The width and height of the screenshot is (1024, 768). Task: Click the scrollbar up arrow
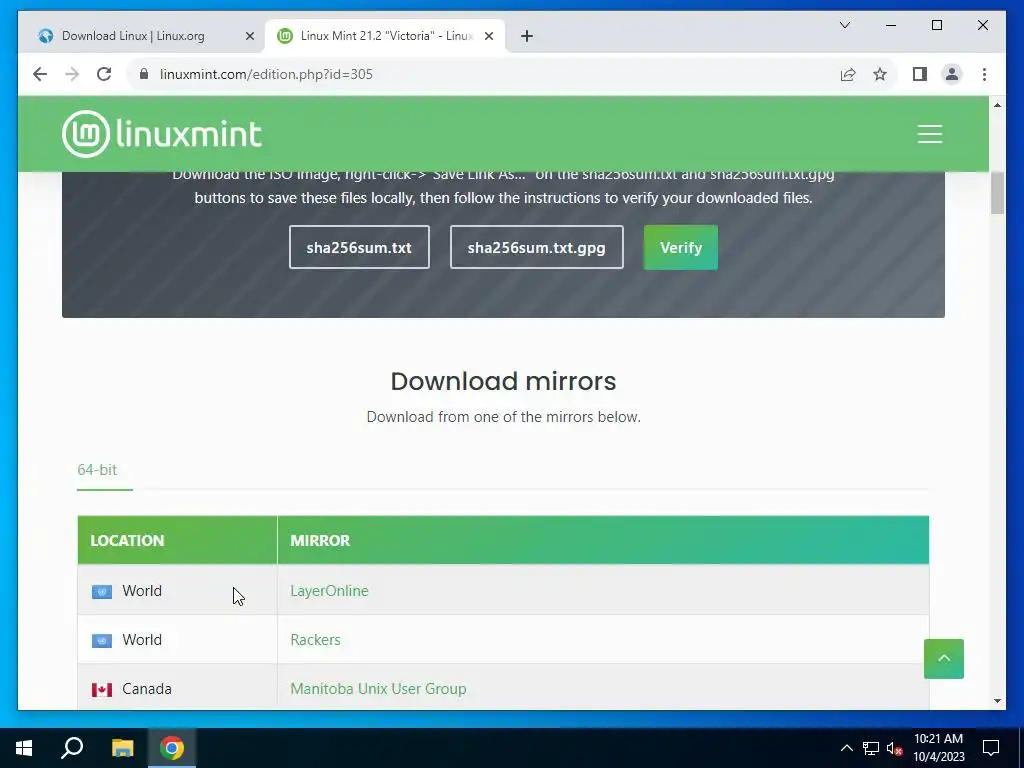(997, 105)
